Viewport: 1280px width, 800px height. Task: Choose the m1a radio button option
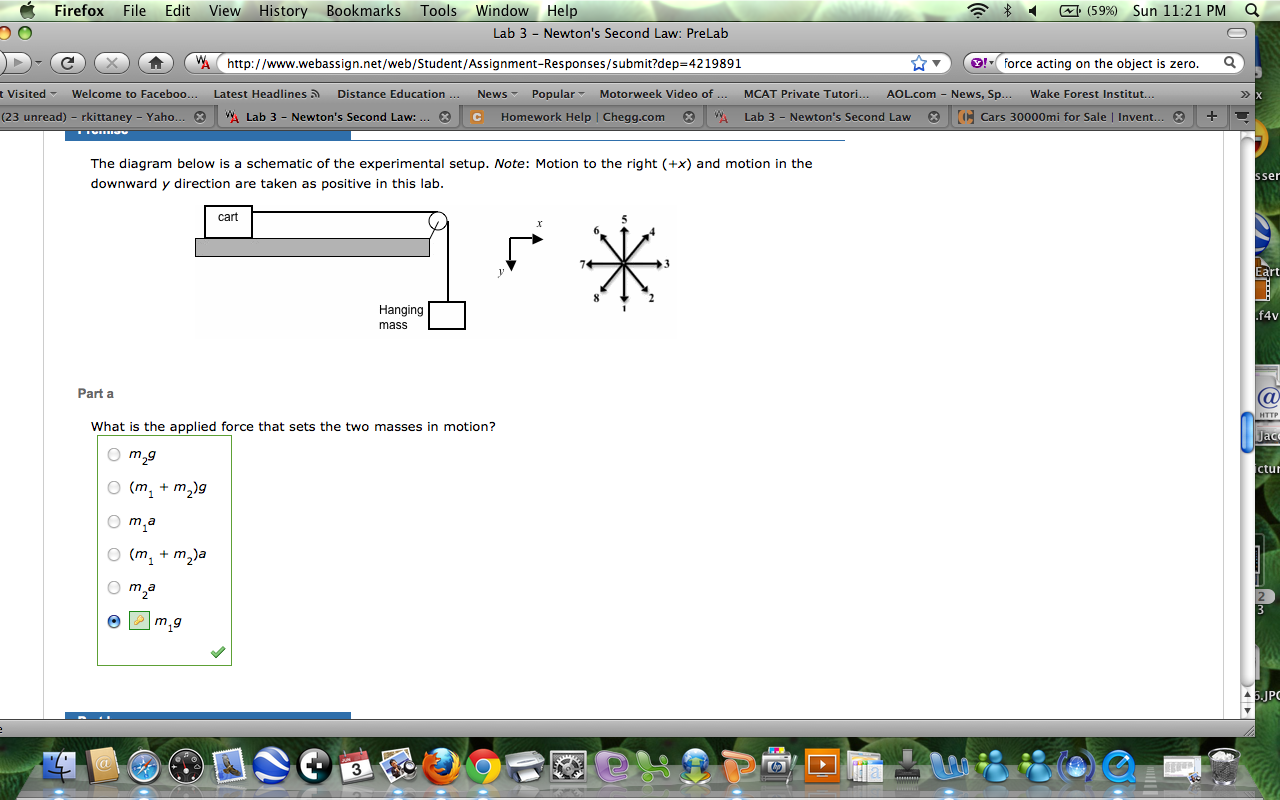113,521
